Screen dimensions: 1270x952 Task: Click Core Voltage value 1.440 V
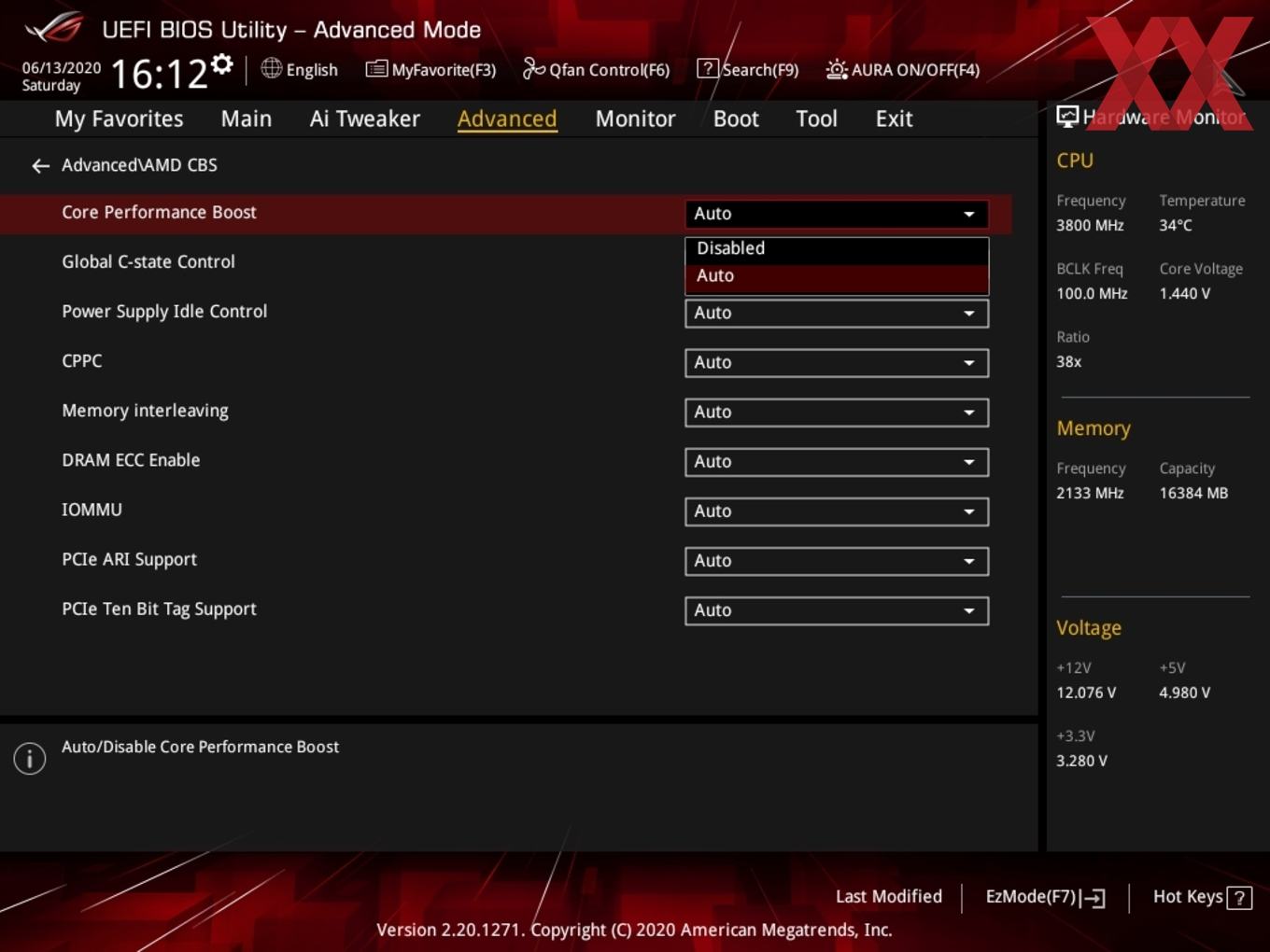1185,294
